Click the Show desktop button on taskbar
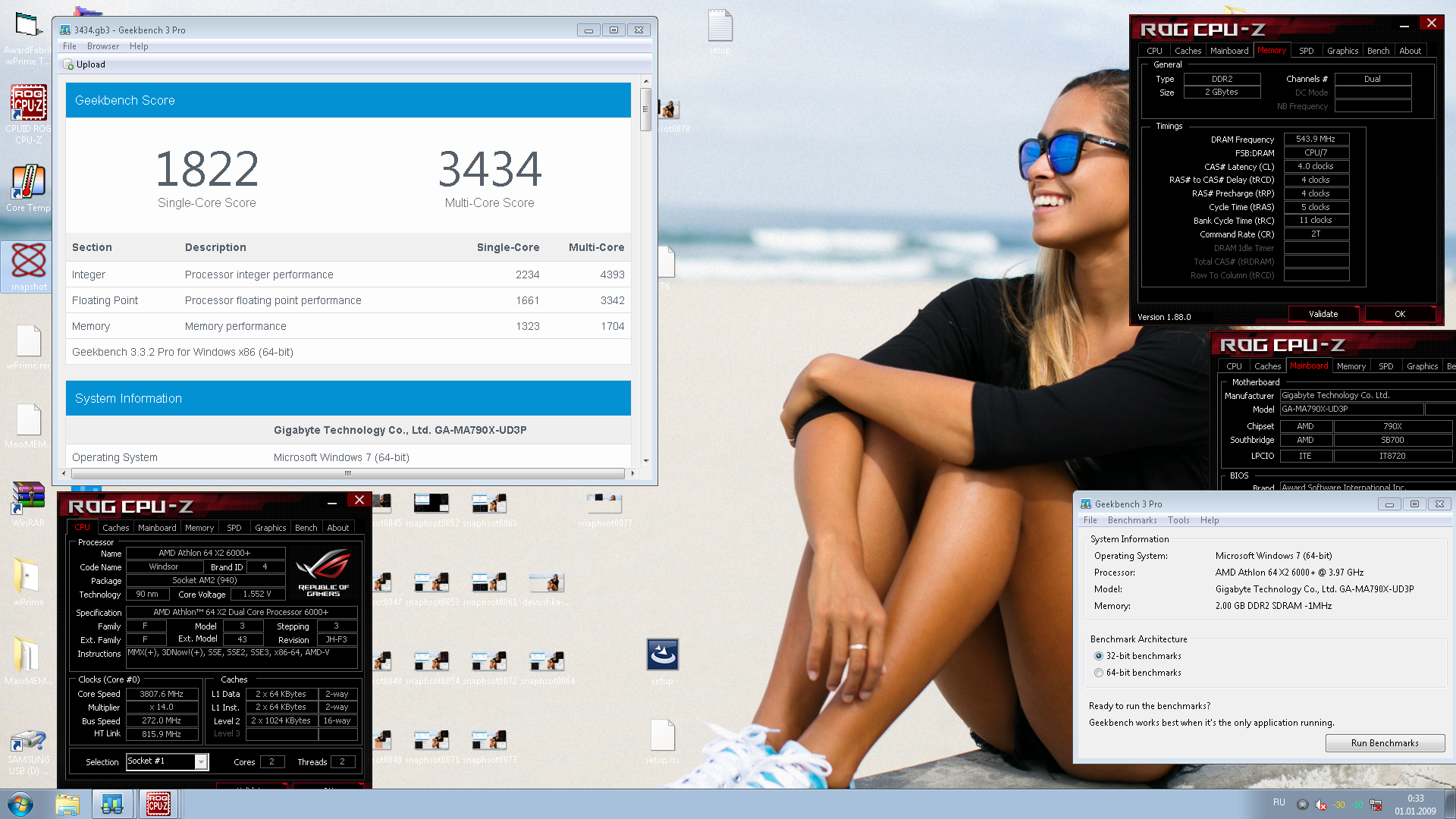 [x=1450, y=804]
